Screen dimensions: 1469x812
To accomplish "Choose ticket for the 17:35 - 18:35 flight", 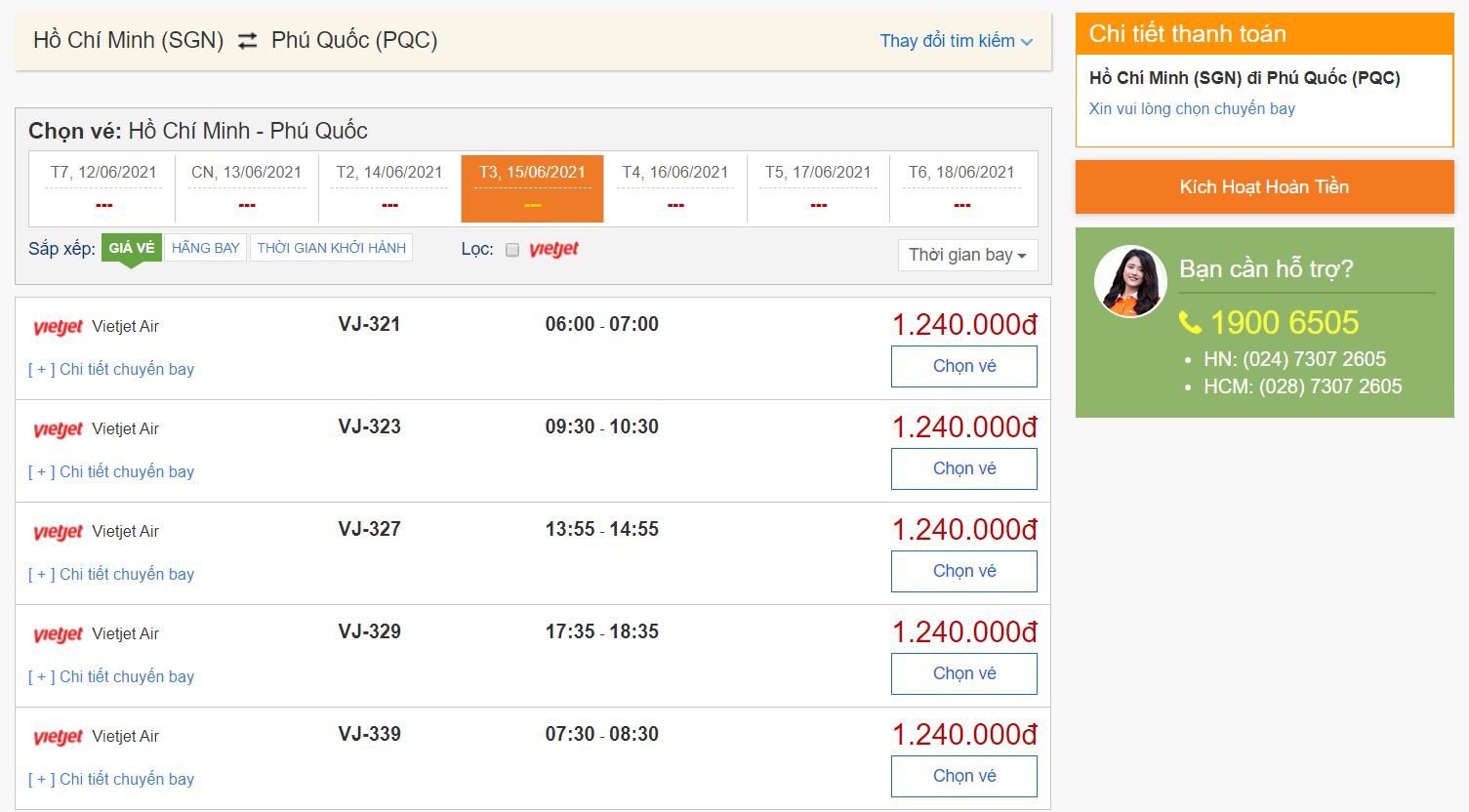I will pos(964,673).
